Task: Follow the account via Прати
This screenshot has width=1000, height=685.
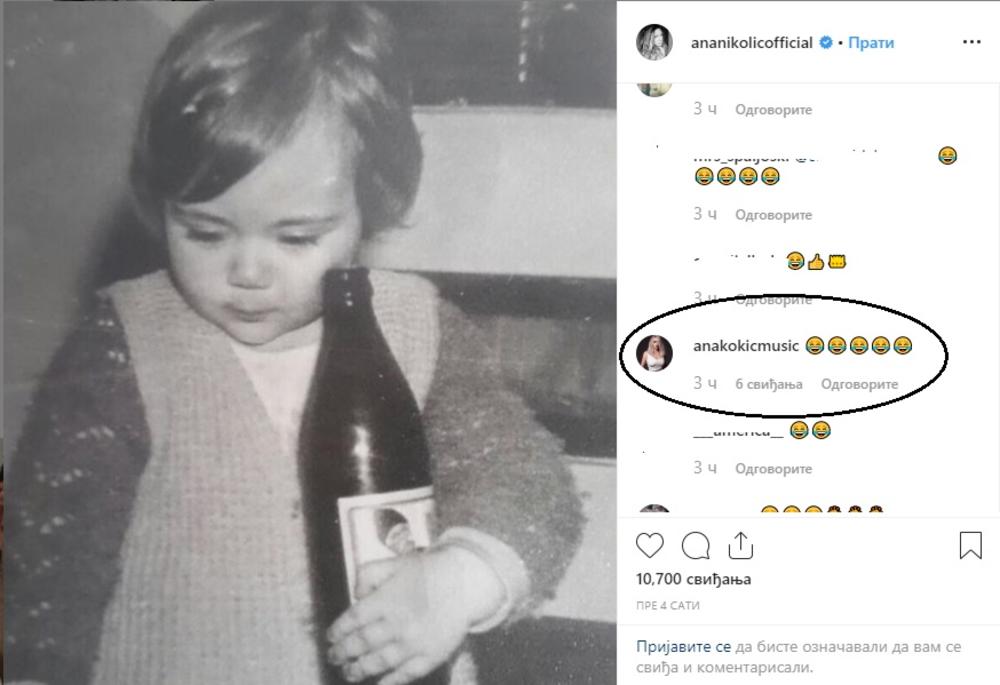Action: click(872, 43)
